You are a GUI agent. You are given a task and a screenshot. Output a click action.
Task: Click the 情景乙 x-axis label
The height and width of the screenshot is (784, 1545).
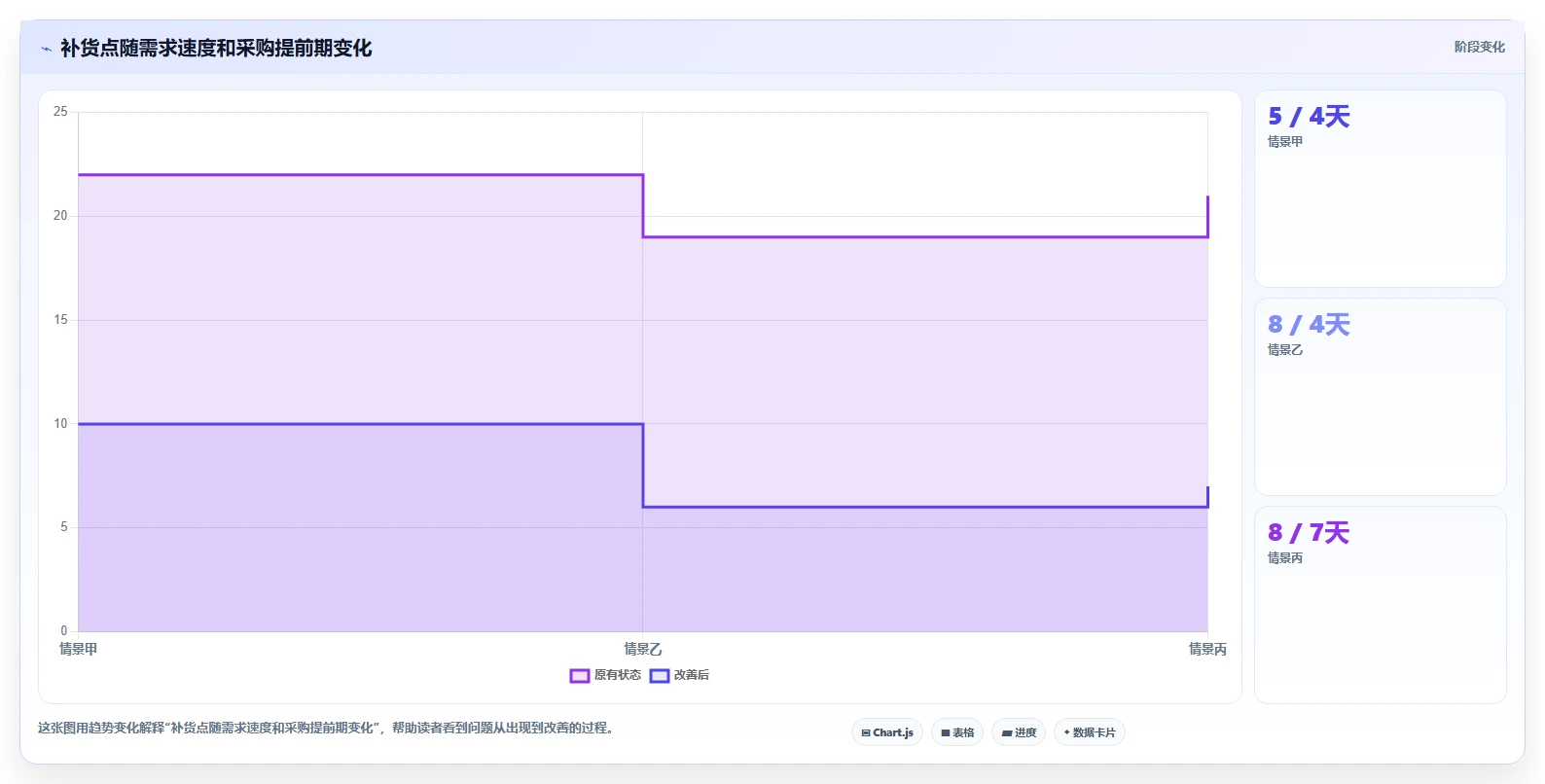click(643, 649)
